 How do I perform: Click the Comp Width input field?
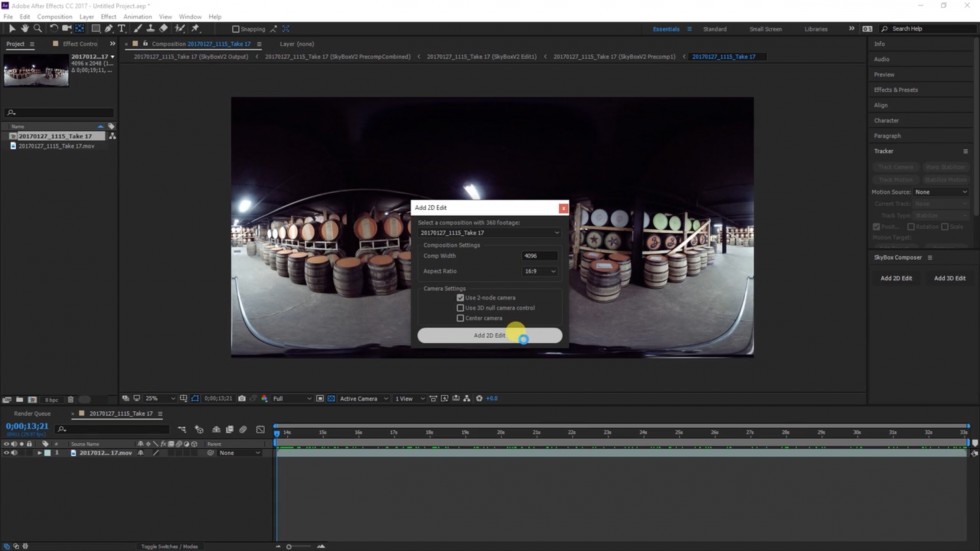(539, 256)
